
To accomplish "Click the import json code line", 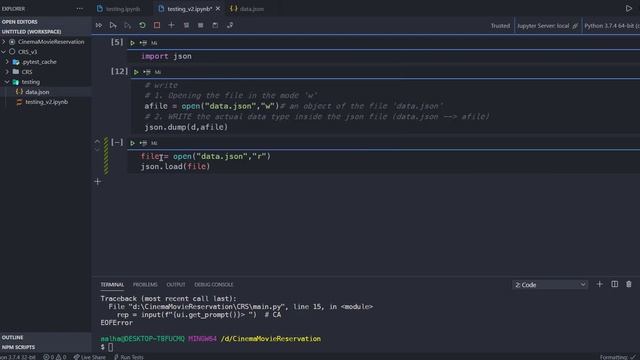I will [x=167, y=56].
